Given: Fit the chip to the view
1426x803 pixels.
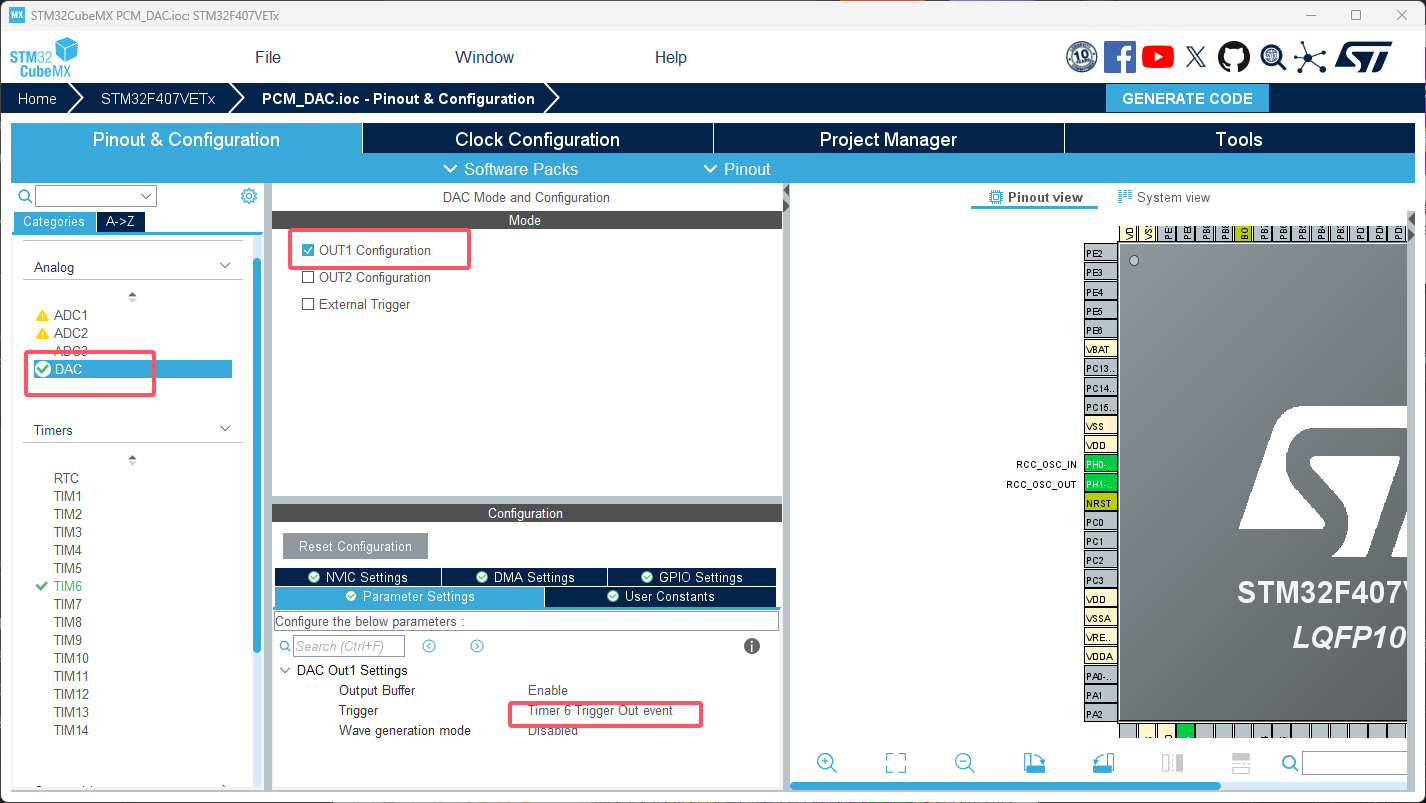Looking at the screenshot, I should [x=896, y=763].
